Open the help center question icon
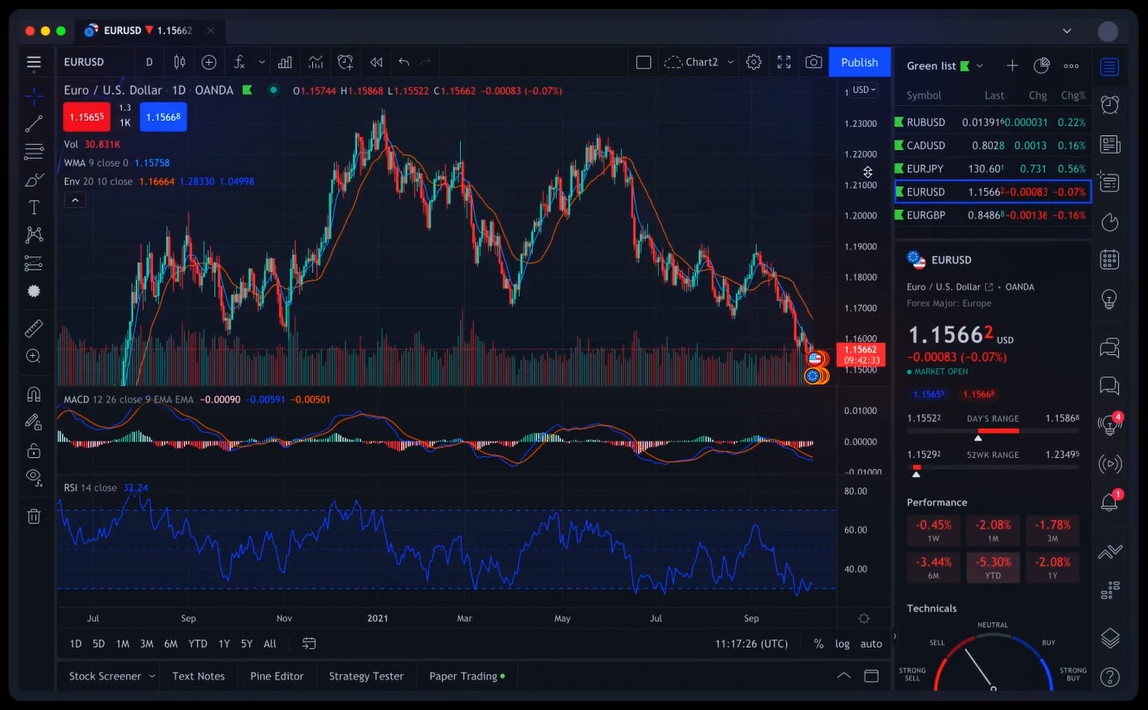This screenshot has width=1148, height=710. pyautogui.click(x=1110, y=677)
